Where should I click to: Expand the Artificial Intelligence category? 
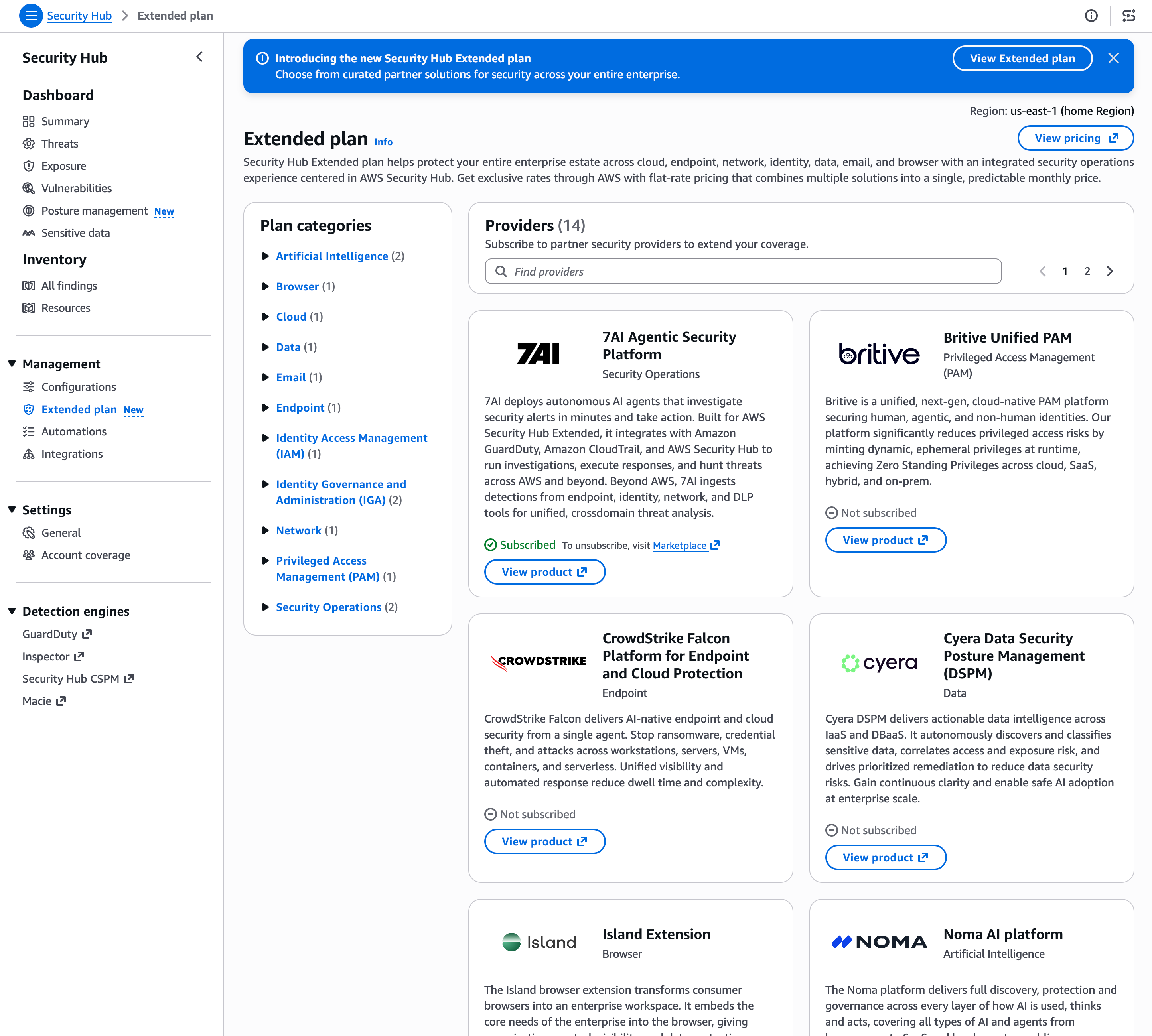pos(265,256)
